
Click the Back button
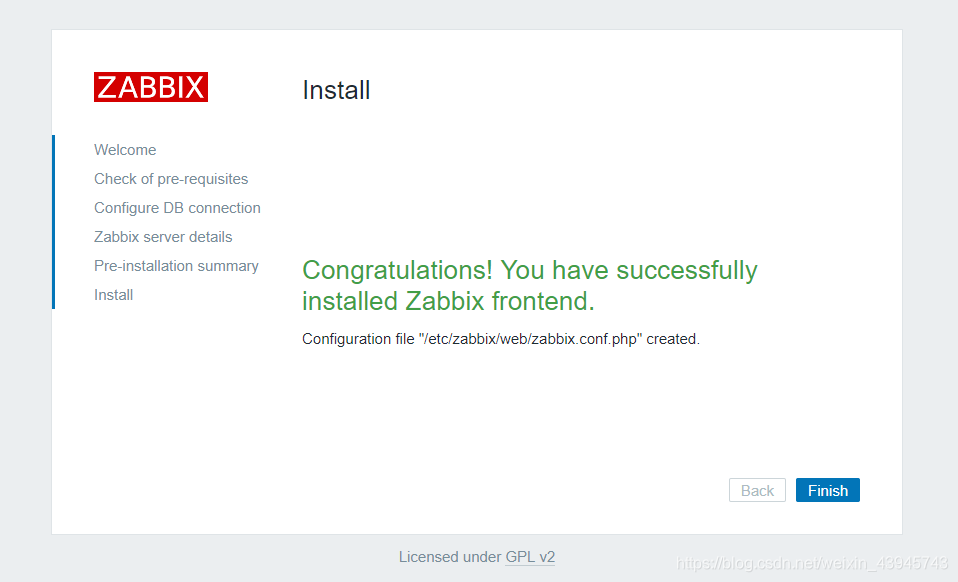click(757, 490)
